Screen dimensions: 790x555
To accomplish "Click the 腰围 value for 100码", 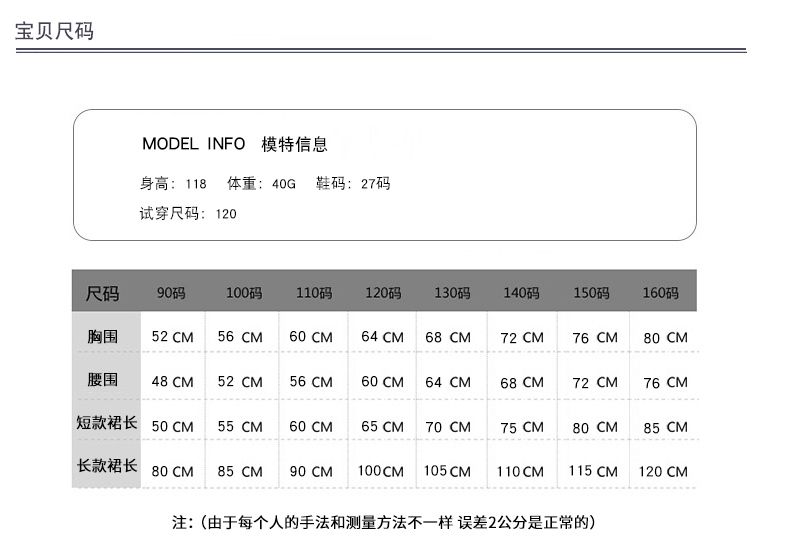I will (240, 382).
